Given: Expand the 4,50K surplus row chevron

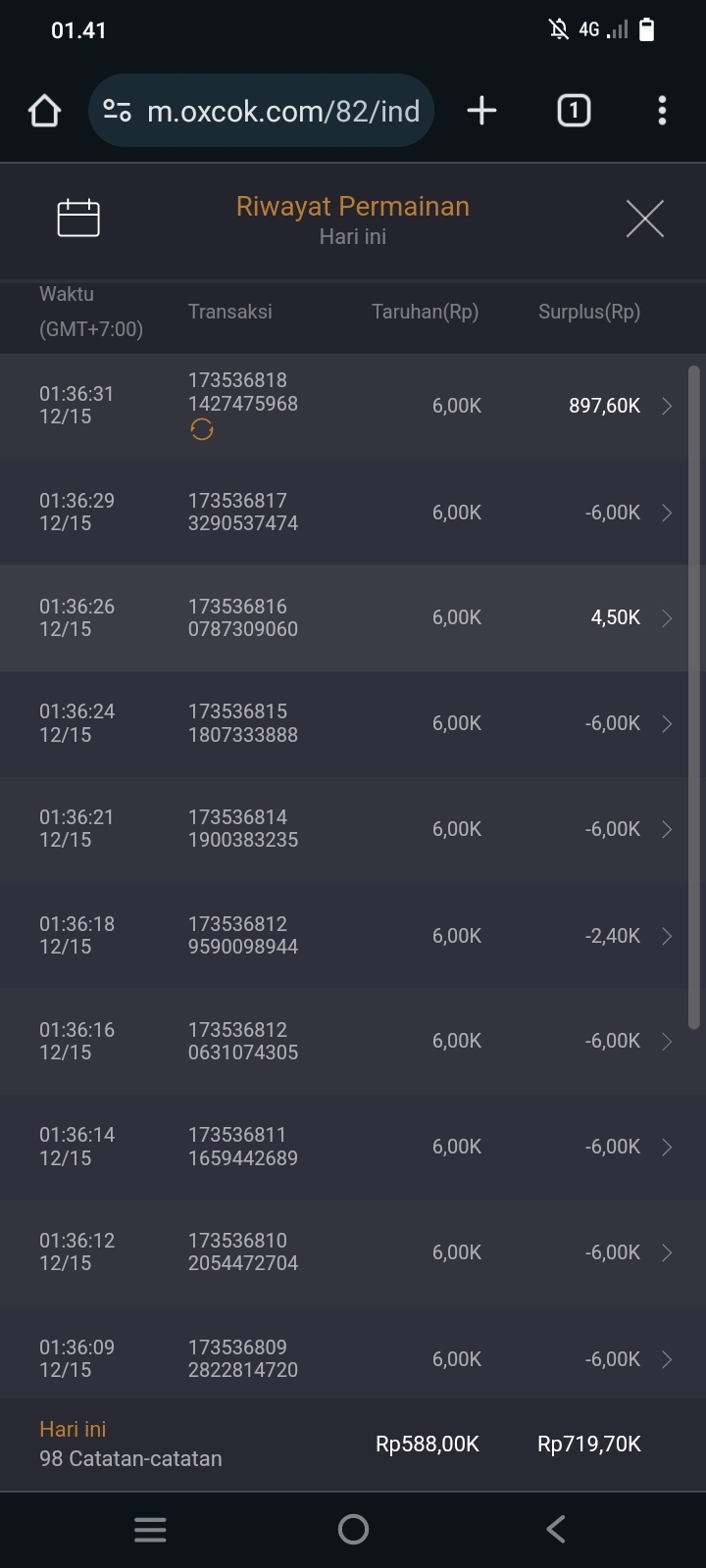Looking at the screenshot, I should 667,617.
